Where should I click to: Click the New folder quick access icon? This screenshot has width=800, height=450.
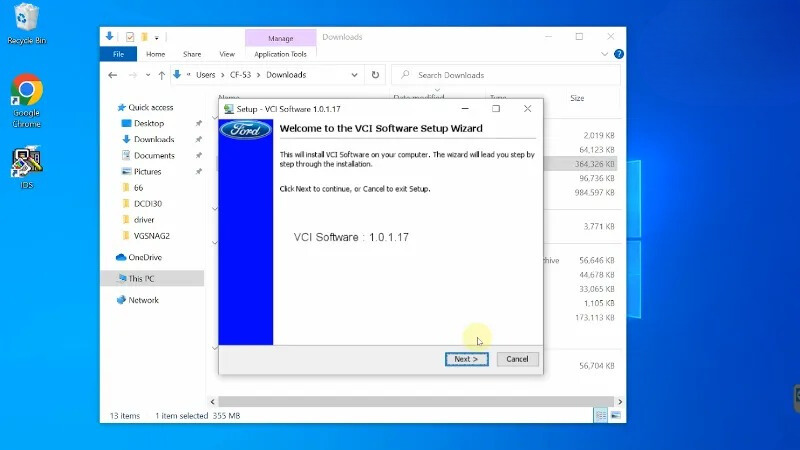pyautogui.click(x=144, y=37)
